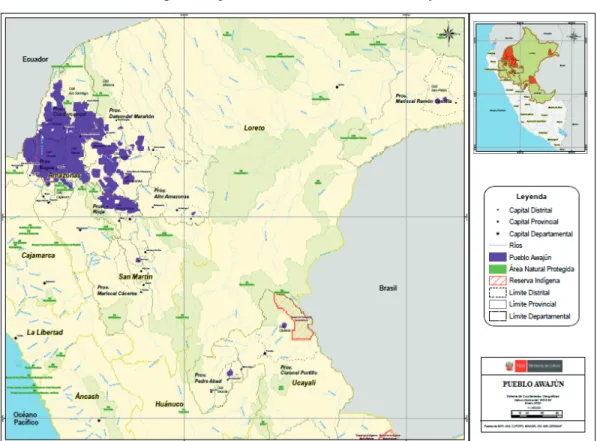Click the 'Capital Distrital' legend label
The width and height of the screenshot is (597, 441).
tap(530, 210)
